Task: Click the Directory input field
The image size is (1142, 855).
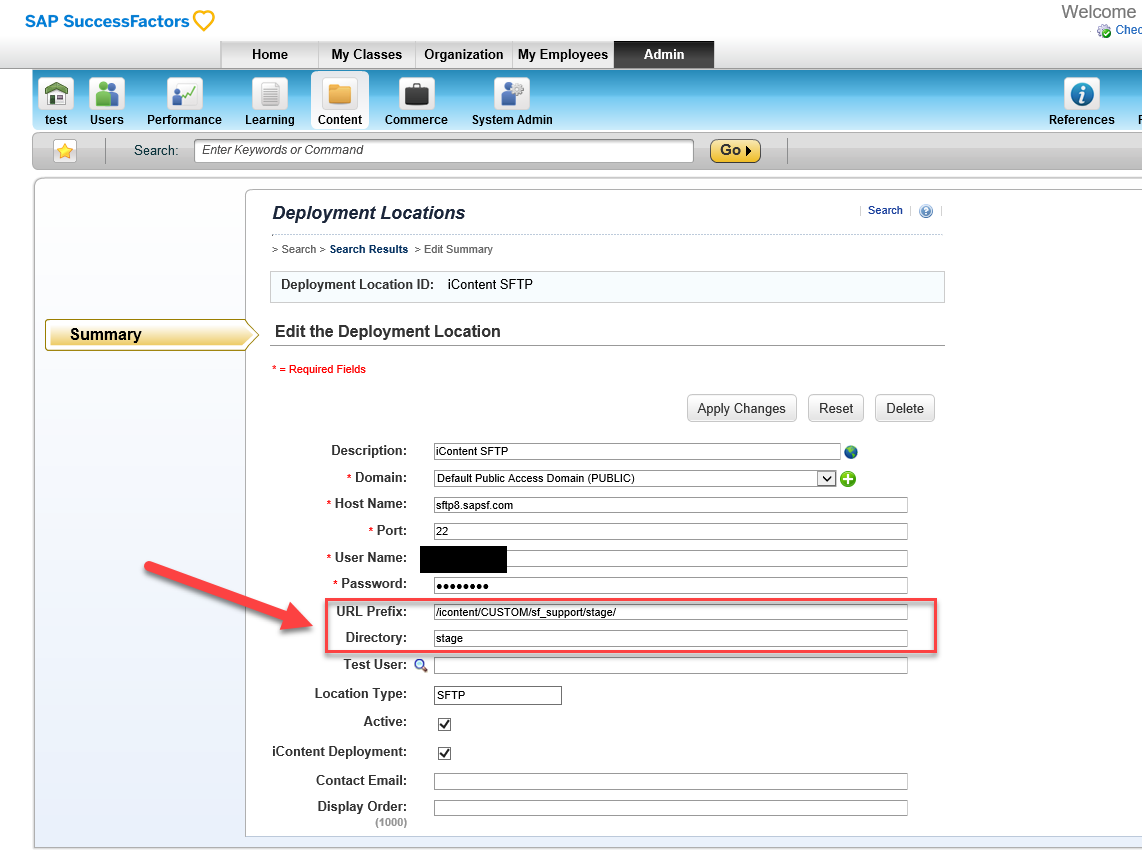Action: point(671,639)
